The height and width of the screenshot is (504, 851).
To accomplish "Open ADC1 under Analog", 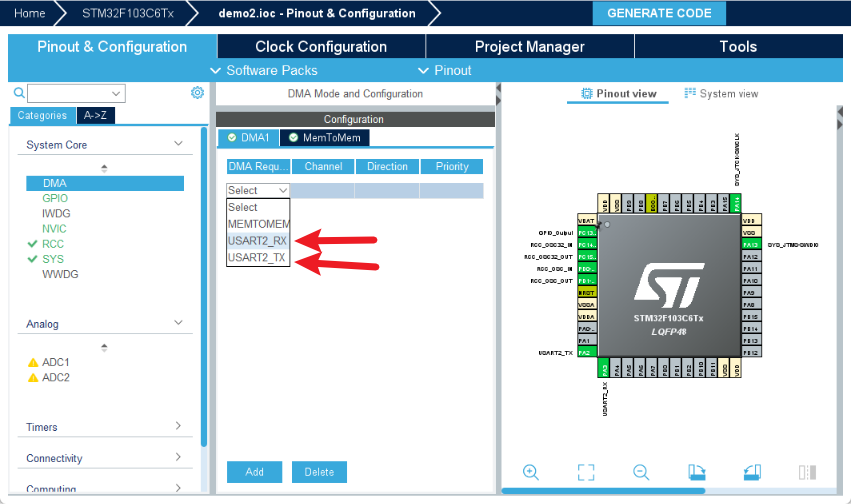I will (x=55, y=362).
